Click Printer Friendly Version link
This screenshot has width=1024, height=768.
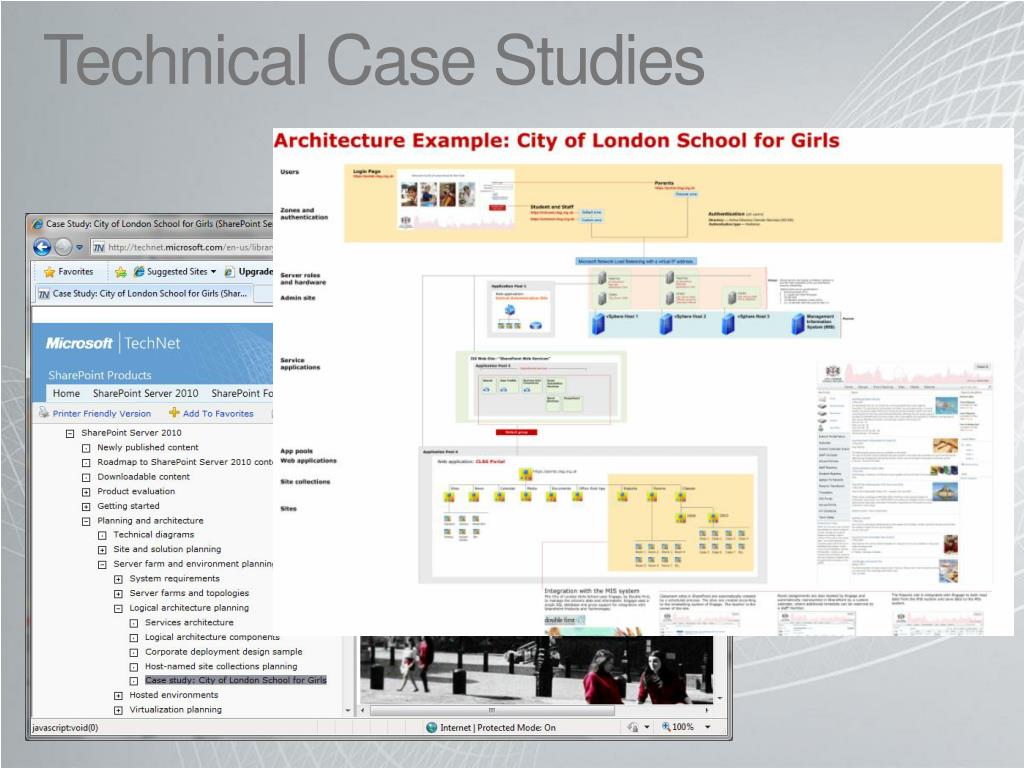tap(102, 413)
